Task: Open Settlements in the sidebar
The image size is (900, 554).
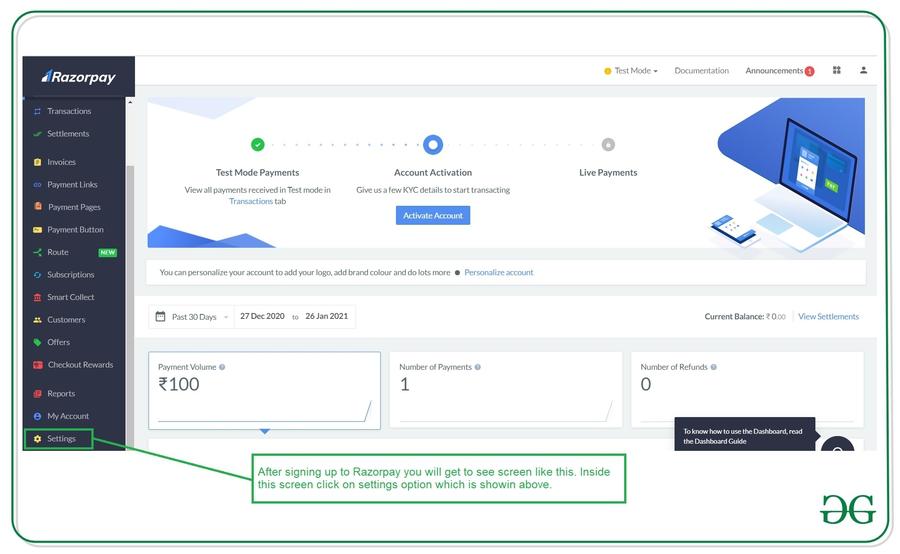Action: coord(68,134)
